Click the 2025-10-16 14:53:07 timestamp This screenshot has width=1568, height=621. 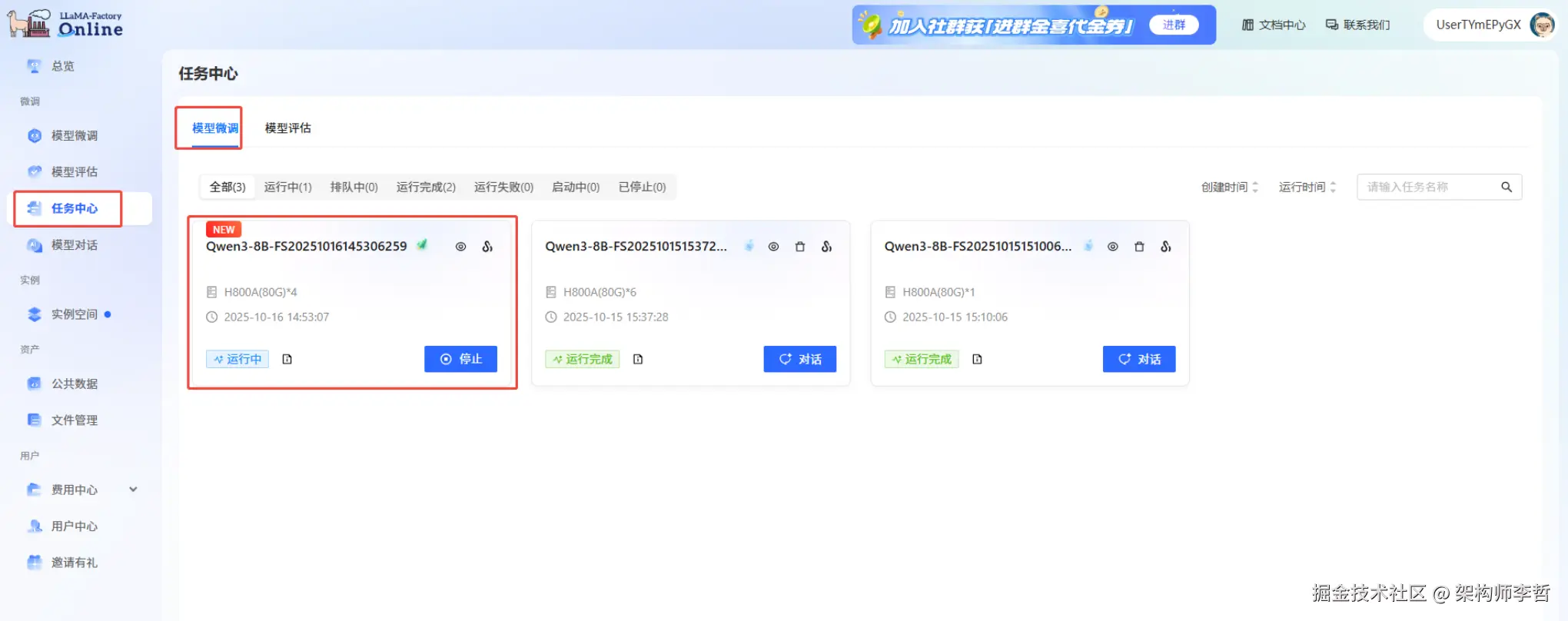[x=276, y=317]
